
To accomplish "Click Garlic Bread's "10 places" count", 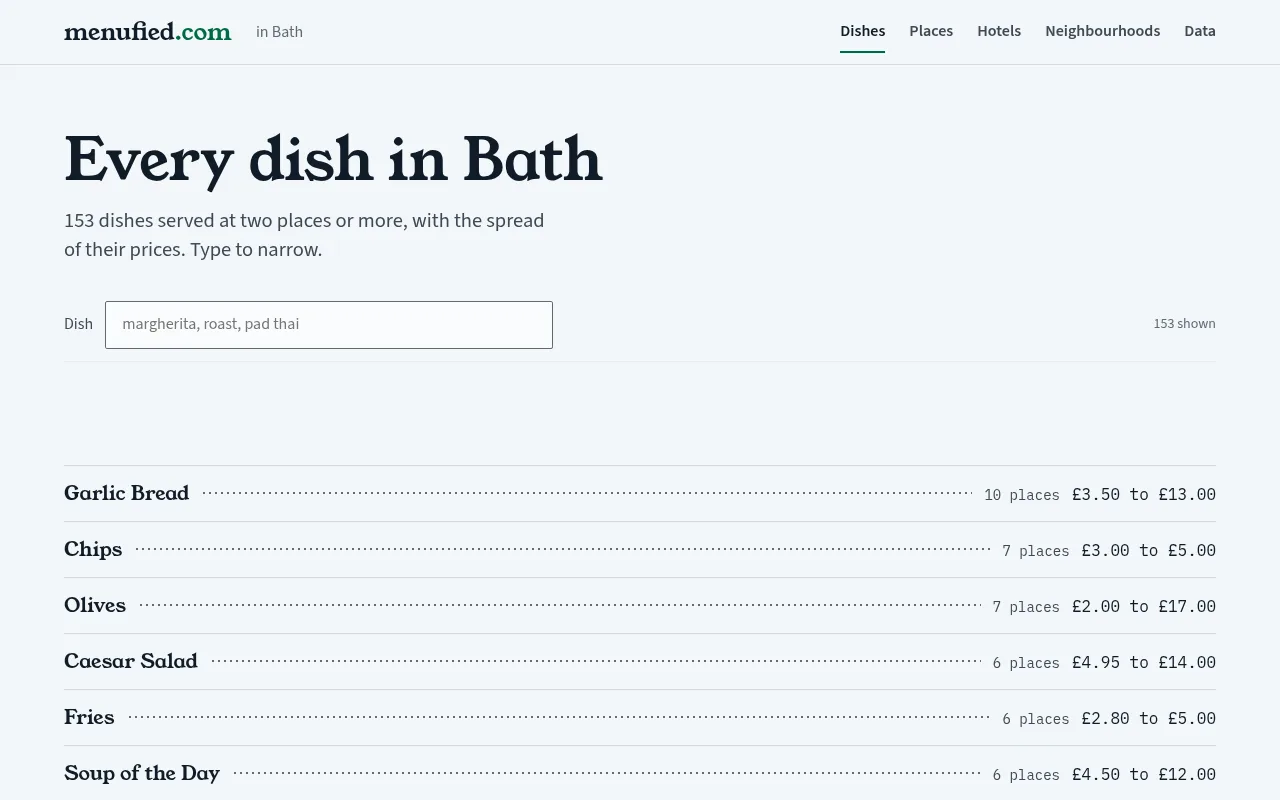I will pyautogui.click(x=1021, y=495).
